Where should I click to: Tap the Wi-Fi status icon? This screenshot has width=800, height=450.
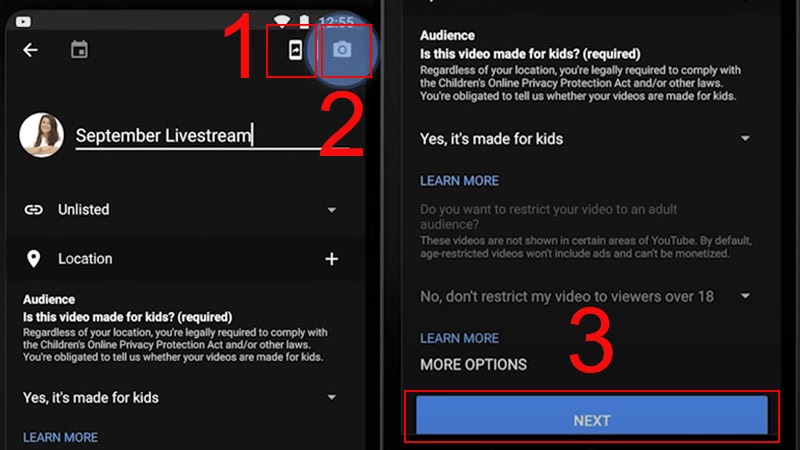pyautogui.click(x=284, y=20)
